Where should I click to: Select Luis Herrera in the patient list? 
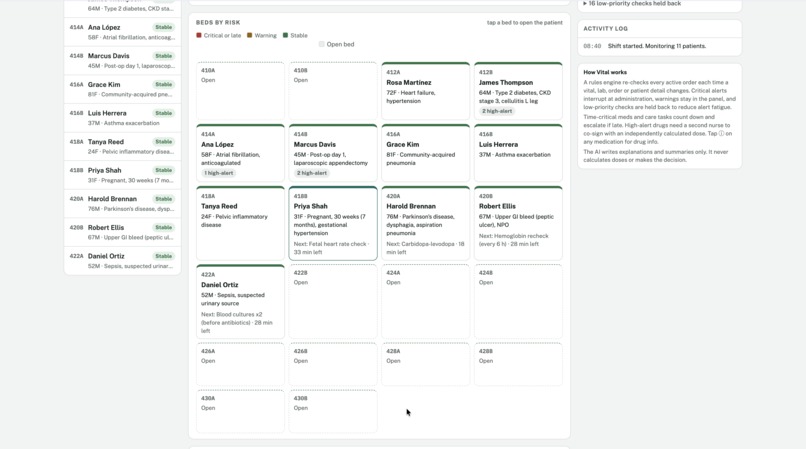122,118
